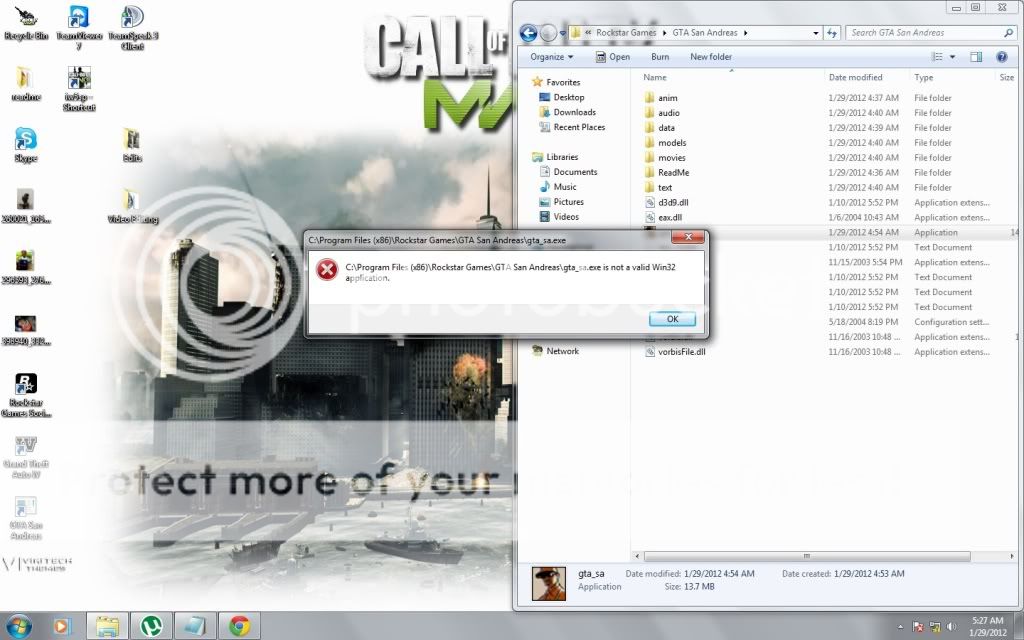Image resolution: width=1024 pixels, height=640 pixels.
Task: Click the Explorer help question mark icon
Action: pos(1001,57)
